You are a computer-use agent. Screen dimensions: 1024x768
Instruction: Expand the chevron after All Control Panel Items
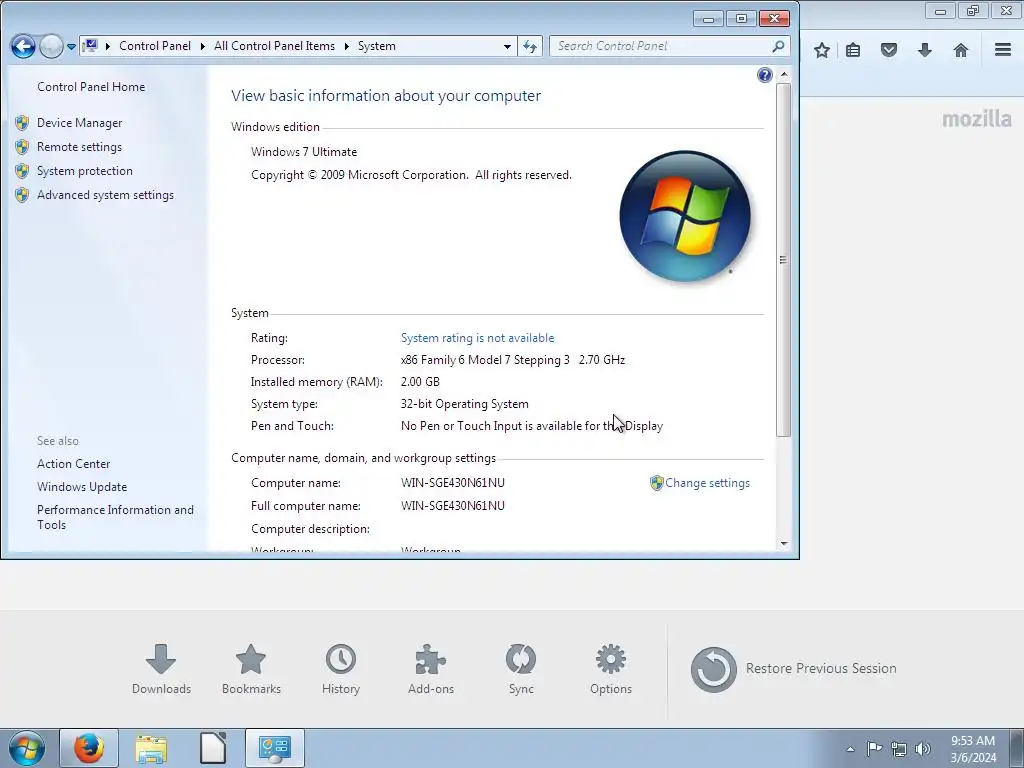point(347,46)
